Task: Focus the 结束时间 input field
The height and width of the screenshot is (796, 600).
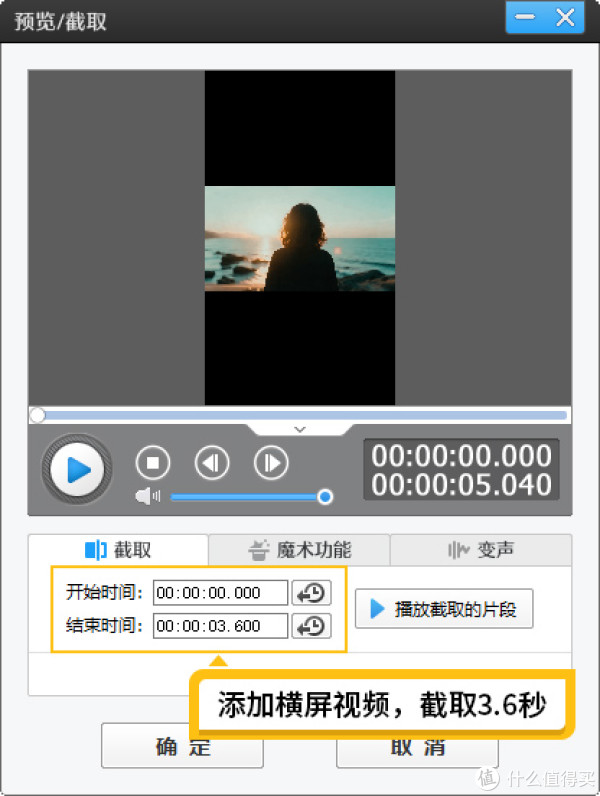Action: 220,626
